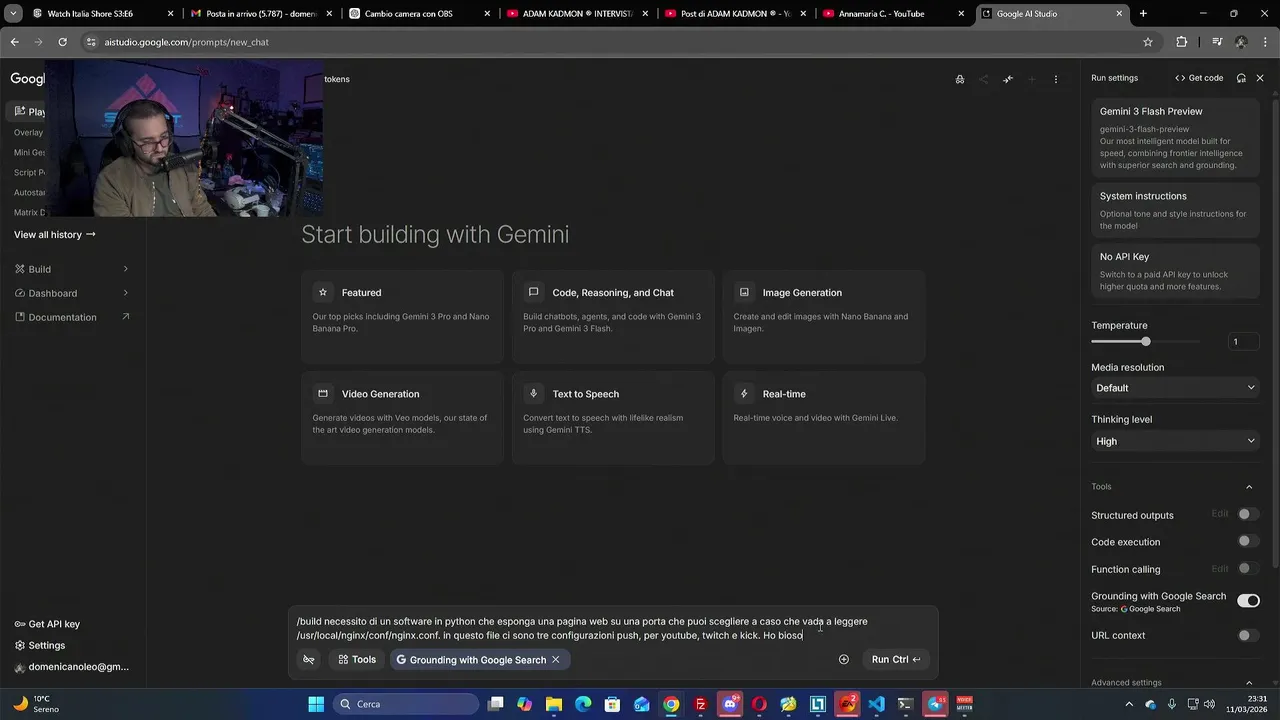Viewport: 1280px width, 720px height.
Task: Adjust the Temperature slider handle
Action: click(x=1146, y=342)
